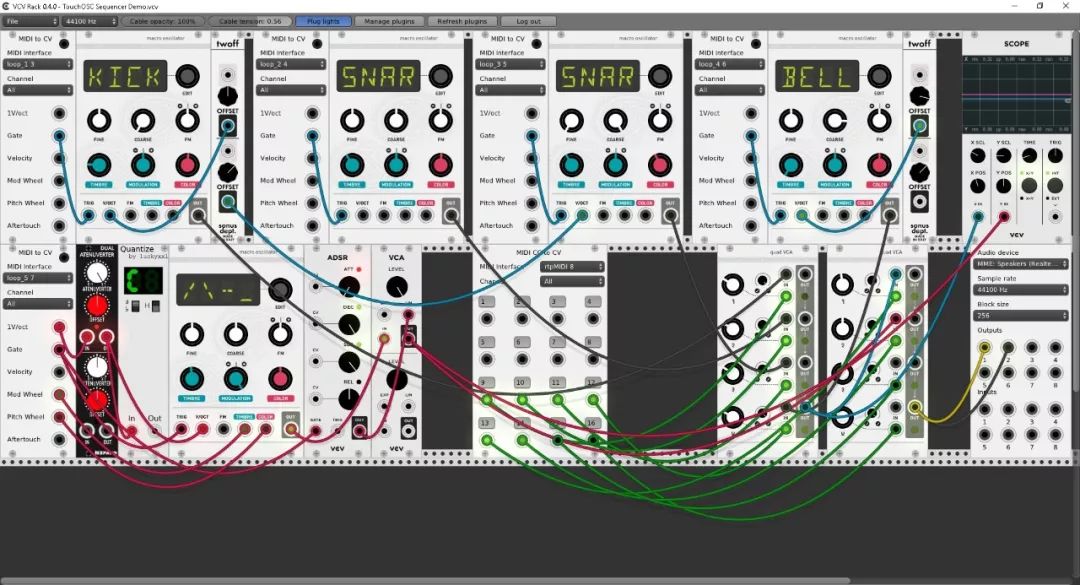Click Scope X SCL knob

(977, 156)
